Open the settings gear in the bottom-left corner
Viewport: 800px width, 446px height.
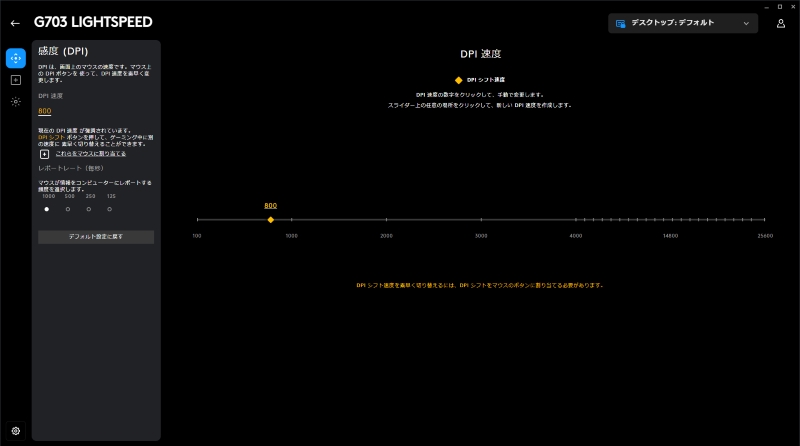click(16, 431)
